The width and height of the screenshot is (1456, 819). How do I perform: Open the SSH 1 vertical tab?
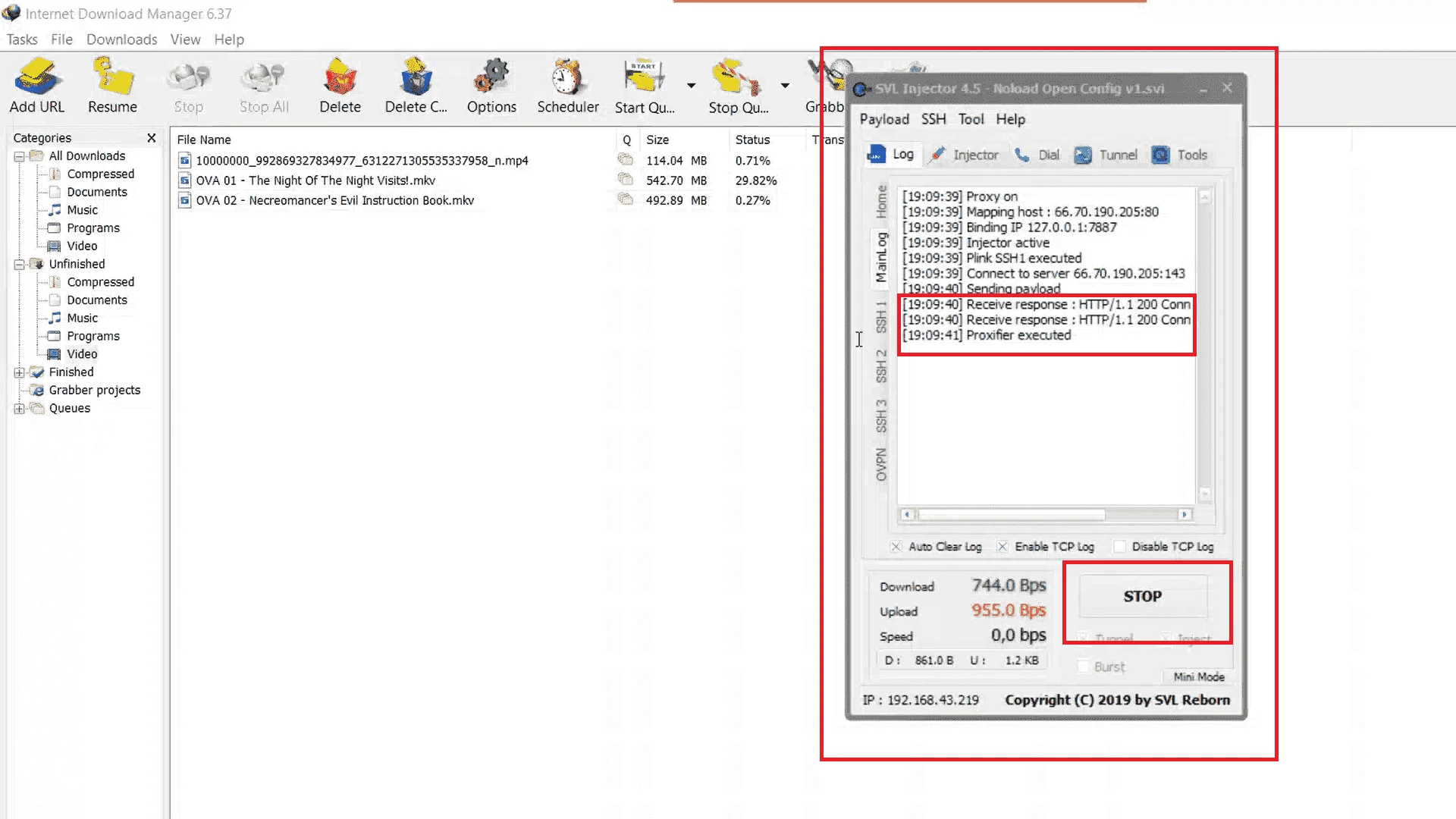coord(881,317)
